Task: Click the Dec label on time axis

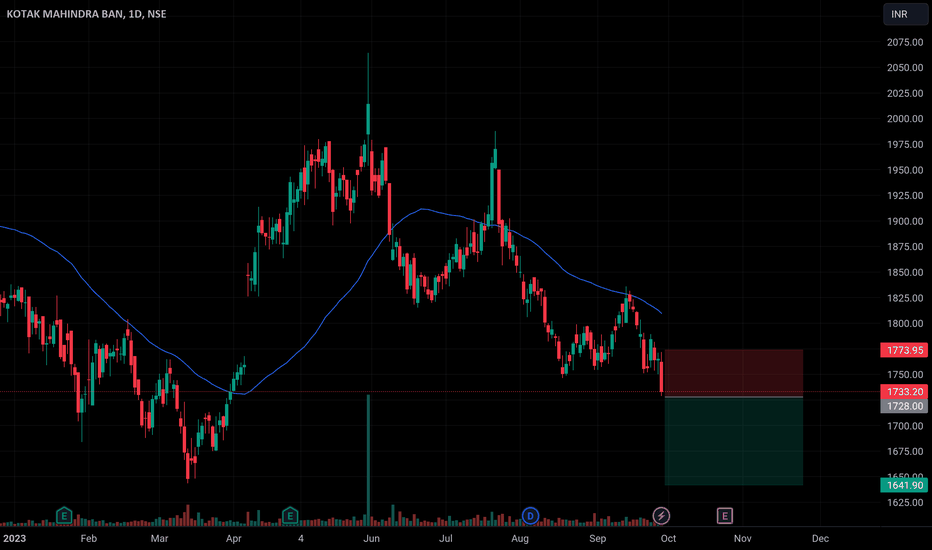Action: [820, 538]
